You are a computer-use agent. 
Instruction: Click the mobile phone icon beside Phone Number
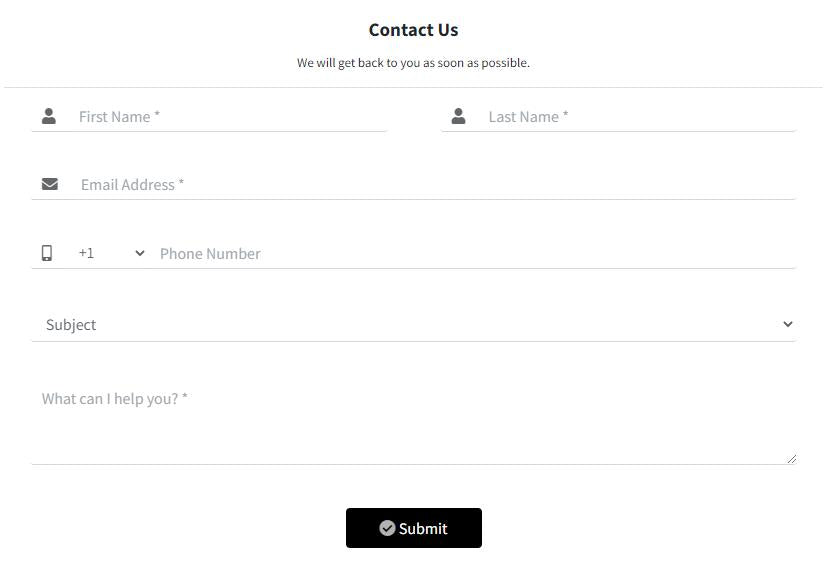[46, 252]
